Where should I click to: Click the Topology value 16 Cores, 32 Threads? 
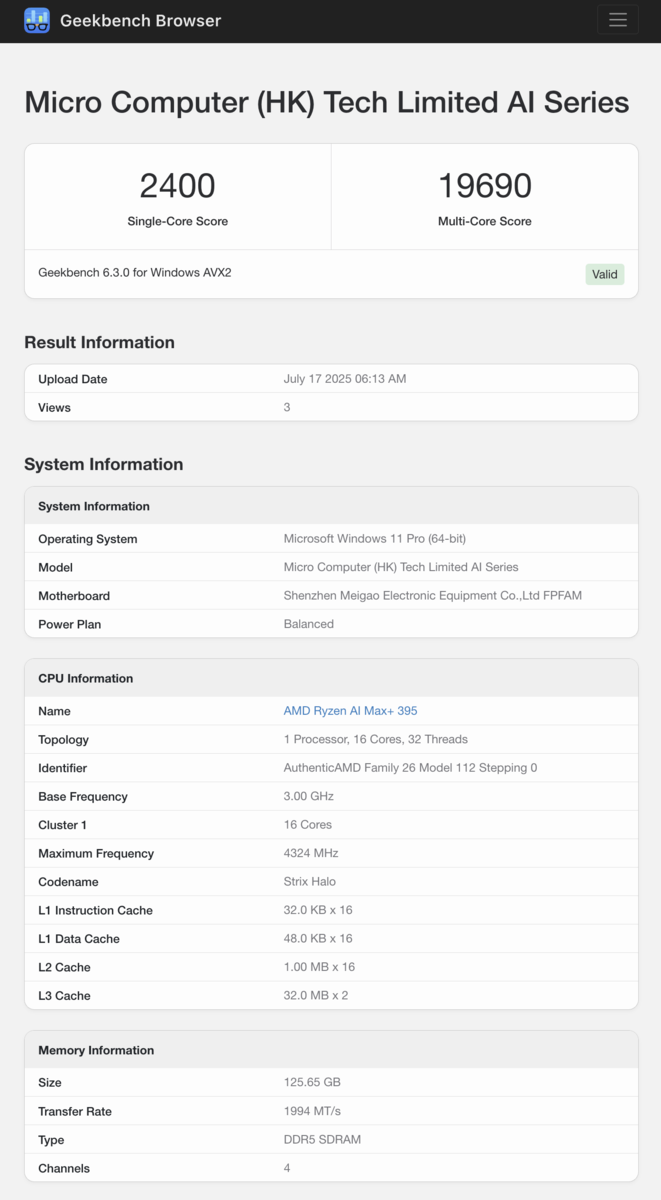click(376, 739)
